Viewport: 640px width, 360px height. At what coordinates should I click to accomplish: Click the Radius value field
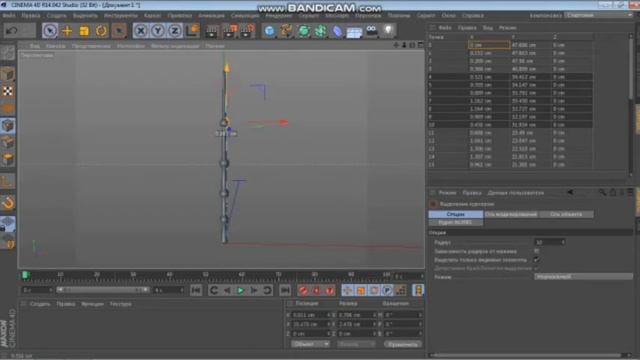(550, 242)
